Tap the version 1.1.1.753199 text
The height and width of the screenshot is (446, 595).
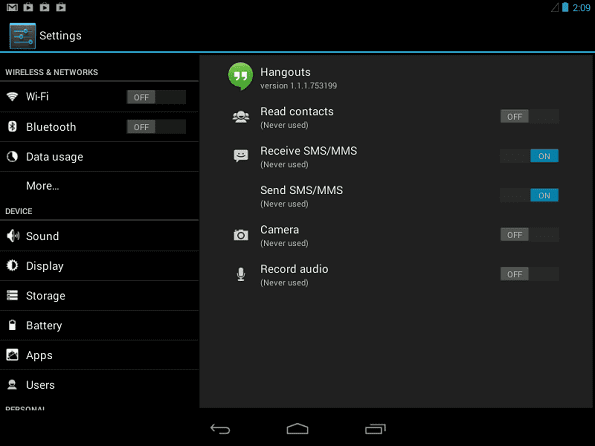[299, 86]
